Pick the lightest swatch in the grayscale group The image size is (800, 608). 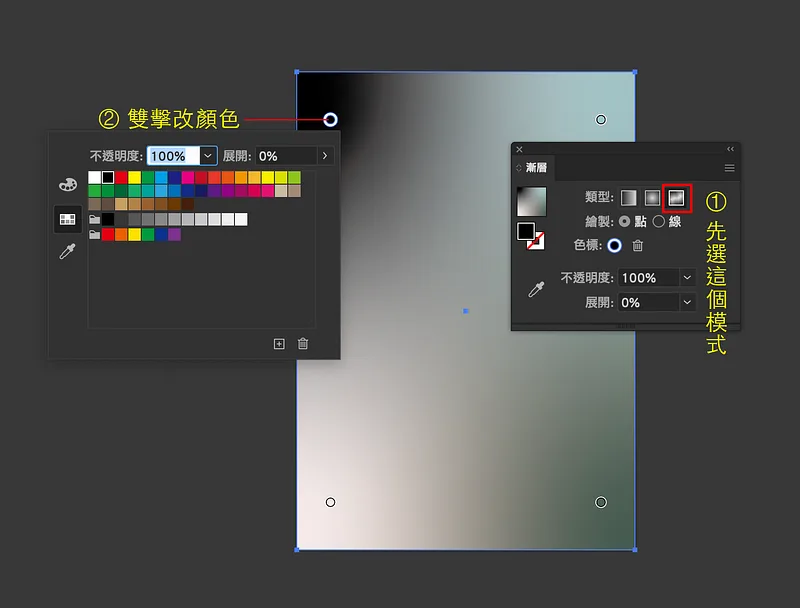[241, 219]
